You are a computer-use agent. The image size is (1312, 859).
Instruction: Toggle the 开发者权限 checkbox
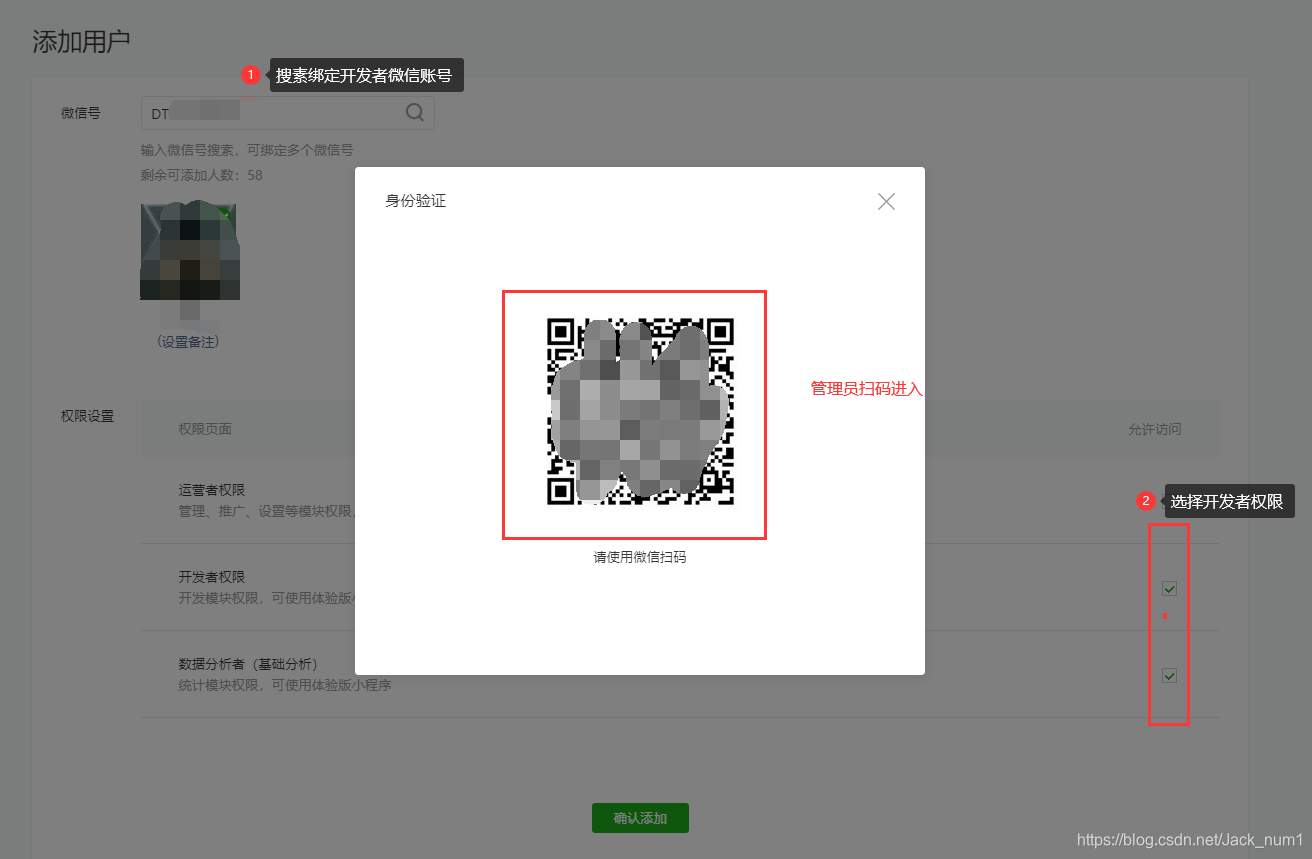pyautogui.click(x=1169, y=588)
